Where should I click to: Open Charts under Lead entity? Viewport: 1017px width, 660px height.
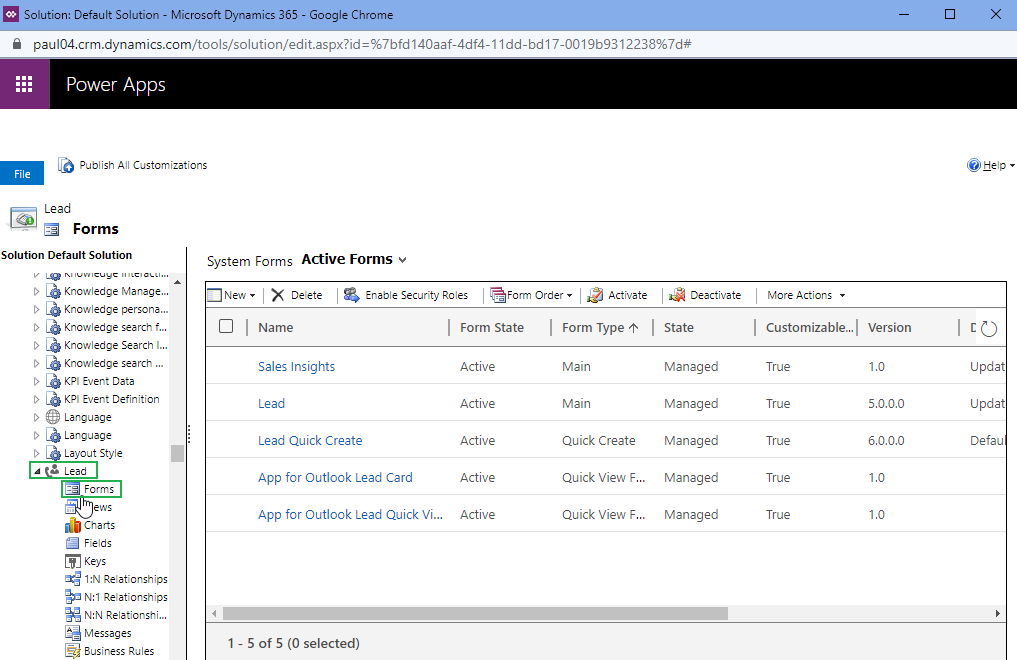click(98, 525)
